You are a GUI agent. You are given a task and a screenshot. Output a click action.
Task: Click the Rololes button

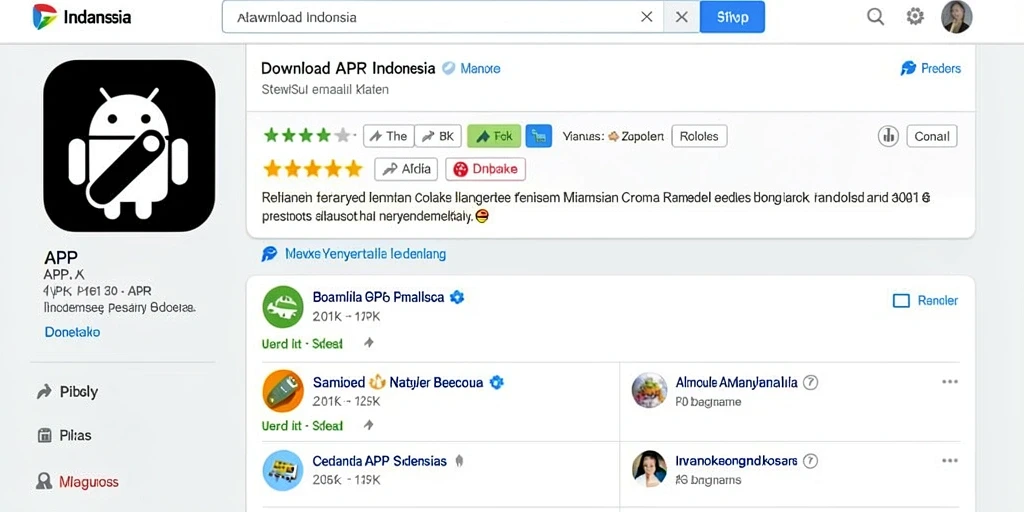pyautogui.click(x=699, y=136)
